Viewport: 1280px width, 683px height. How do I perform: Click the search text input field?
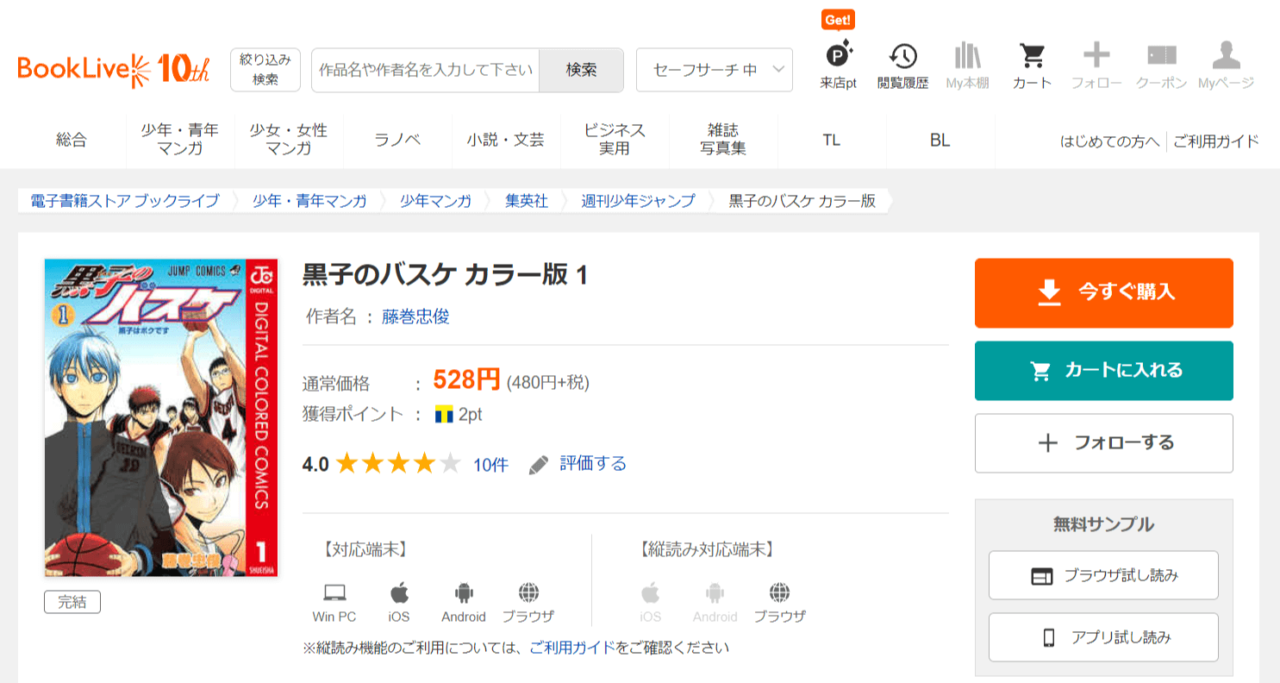click(425, 70)
